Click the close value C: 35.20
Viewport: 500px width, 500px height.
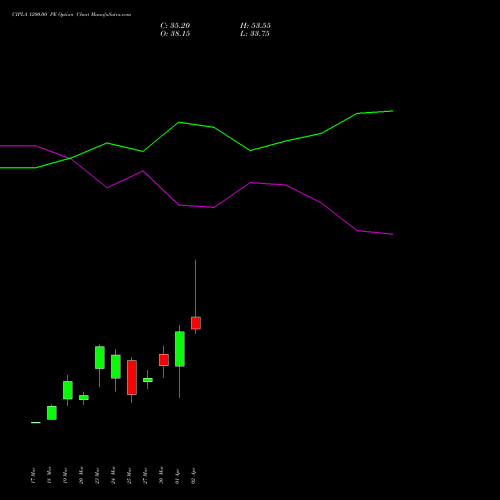click(x=175, y=26)
